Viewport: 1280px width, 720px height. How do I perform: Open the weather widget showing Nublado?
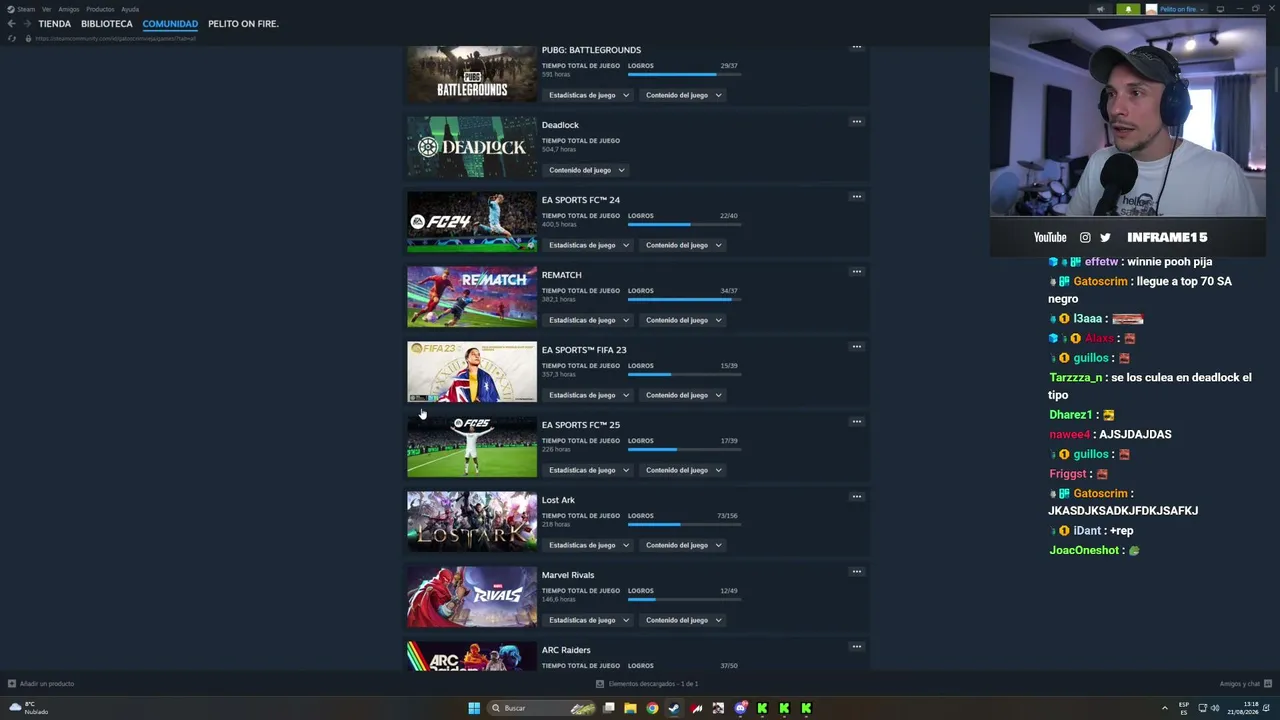[x=29, y=708]
